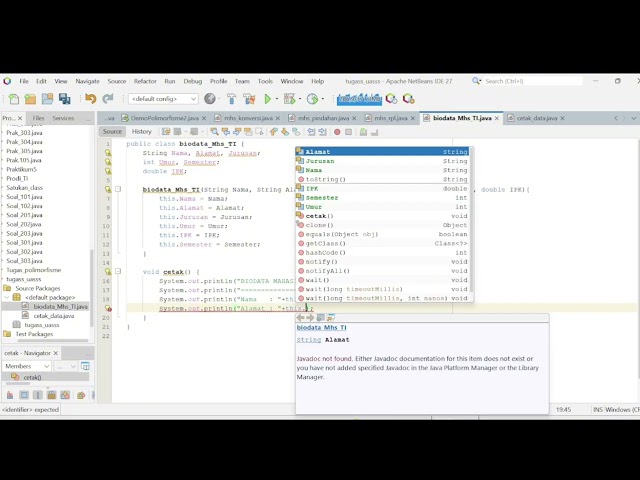640x480 pixels.
Task: Toggle Show Inner Classes navigator filter
Action: (x=65, y=395)
